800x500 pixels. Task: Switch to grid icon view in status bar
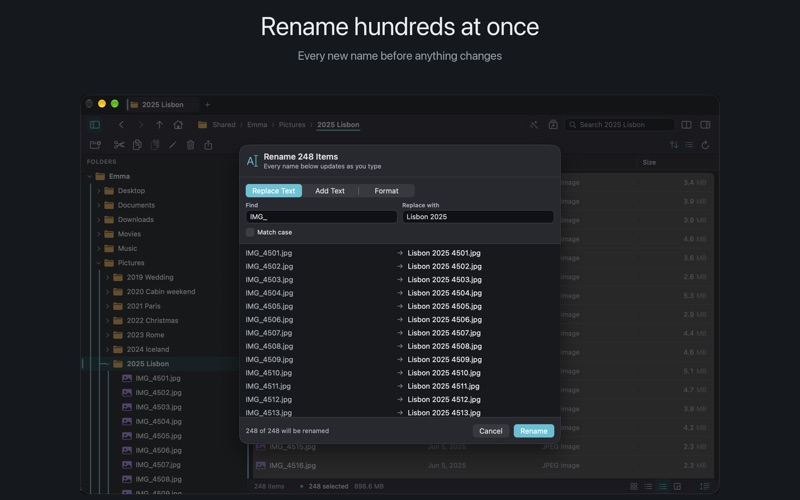click(634, 486)
